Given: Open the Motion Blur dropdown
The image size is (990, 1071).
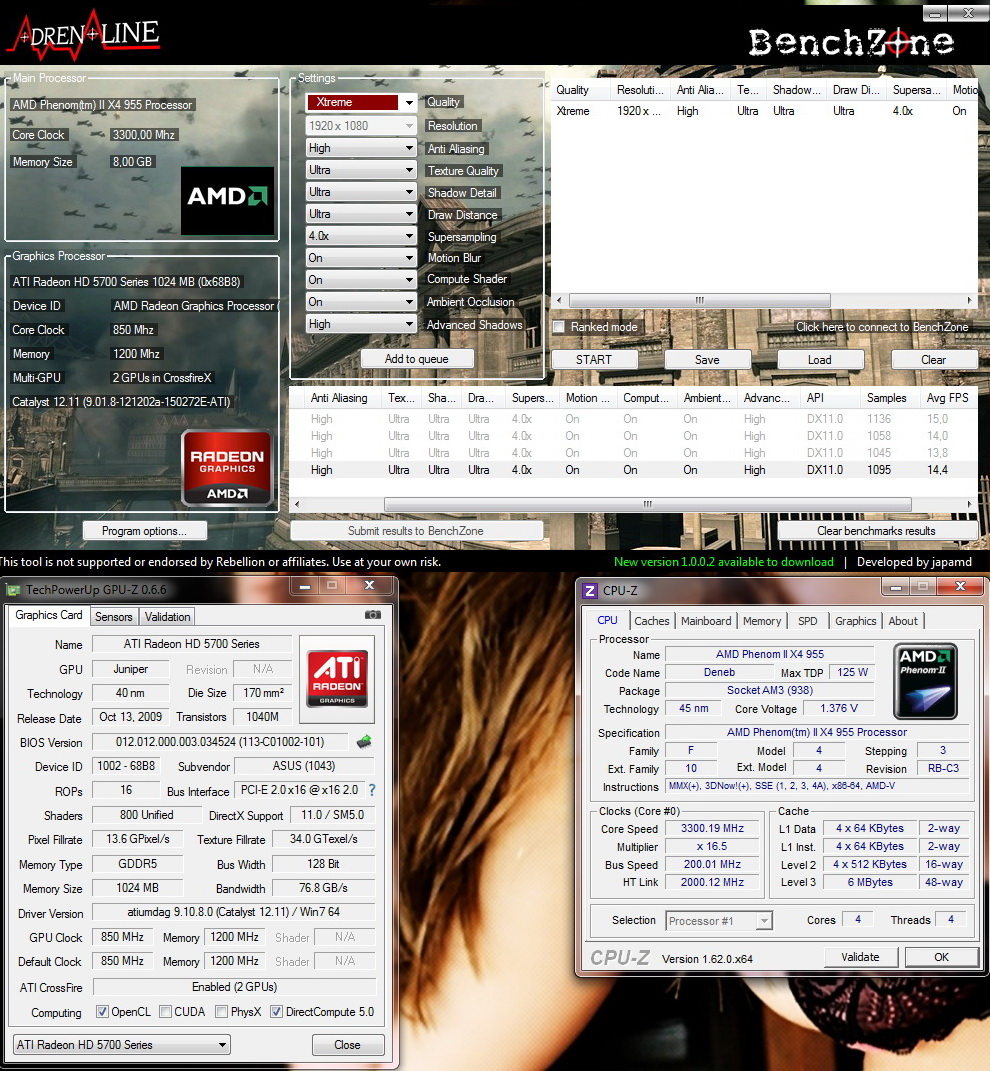Looking at the screenshot, I should tap(361, 258).
